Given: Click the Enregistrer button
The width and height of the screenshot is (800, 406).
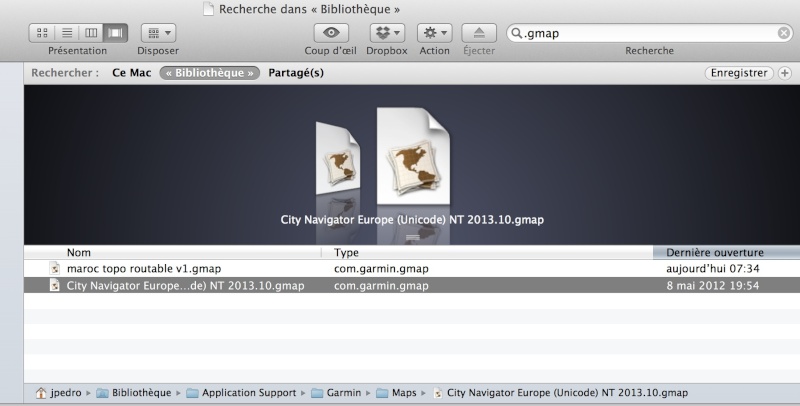Looking at the screenshot, I should 739,73.
